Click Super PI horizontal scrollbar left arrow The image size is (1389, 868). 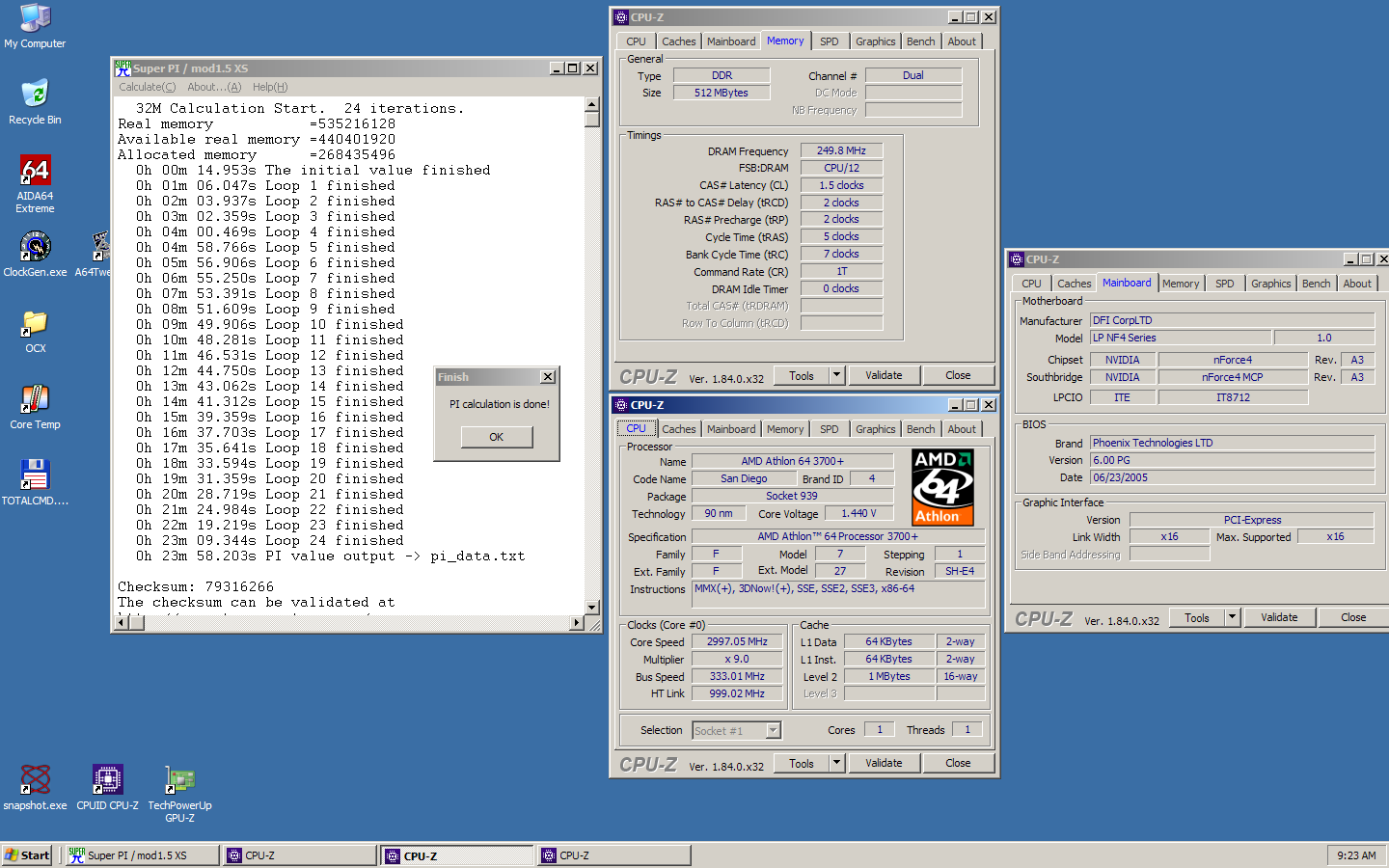pos(122,623)
